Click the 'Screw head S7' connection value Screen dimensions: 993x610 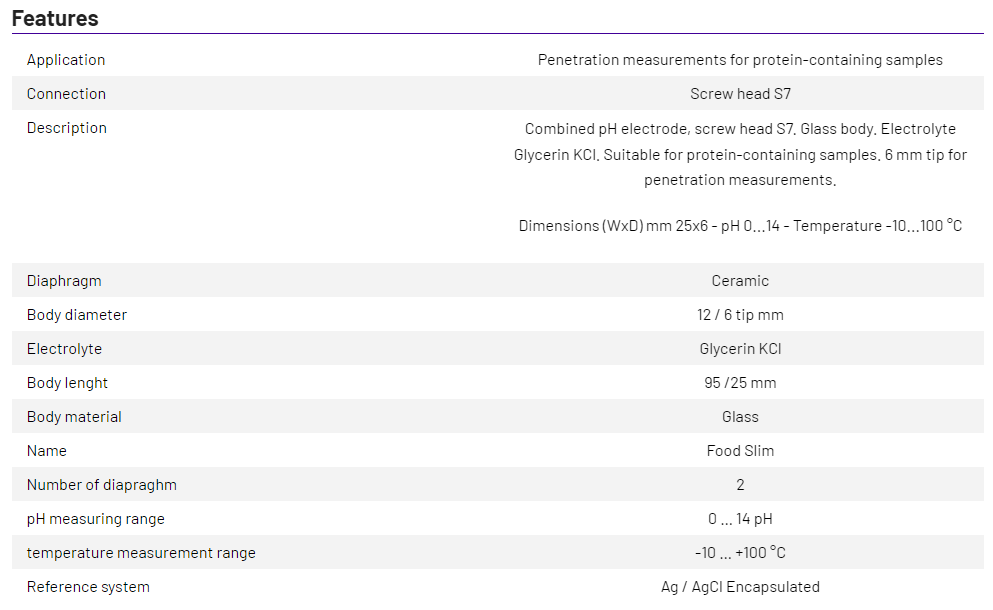(740, 94)
